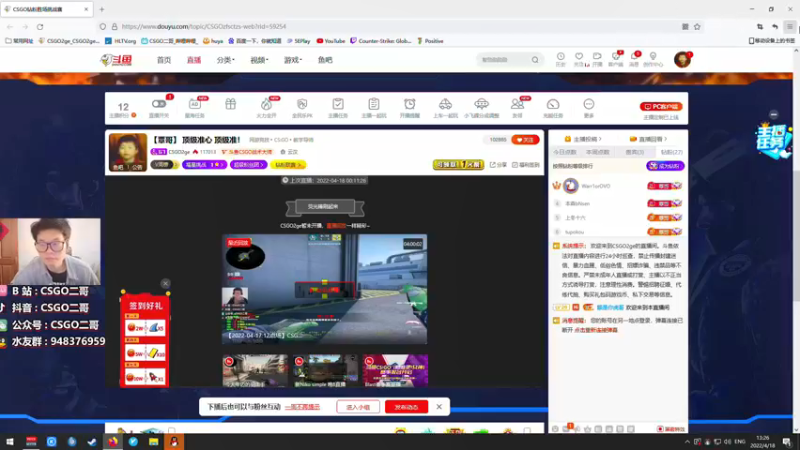The width and height of the screenshot is (800, 450).
Task: Open the gift box icon in streamer toolbar
Action: (231, 104)
